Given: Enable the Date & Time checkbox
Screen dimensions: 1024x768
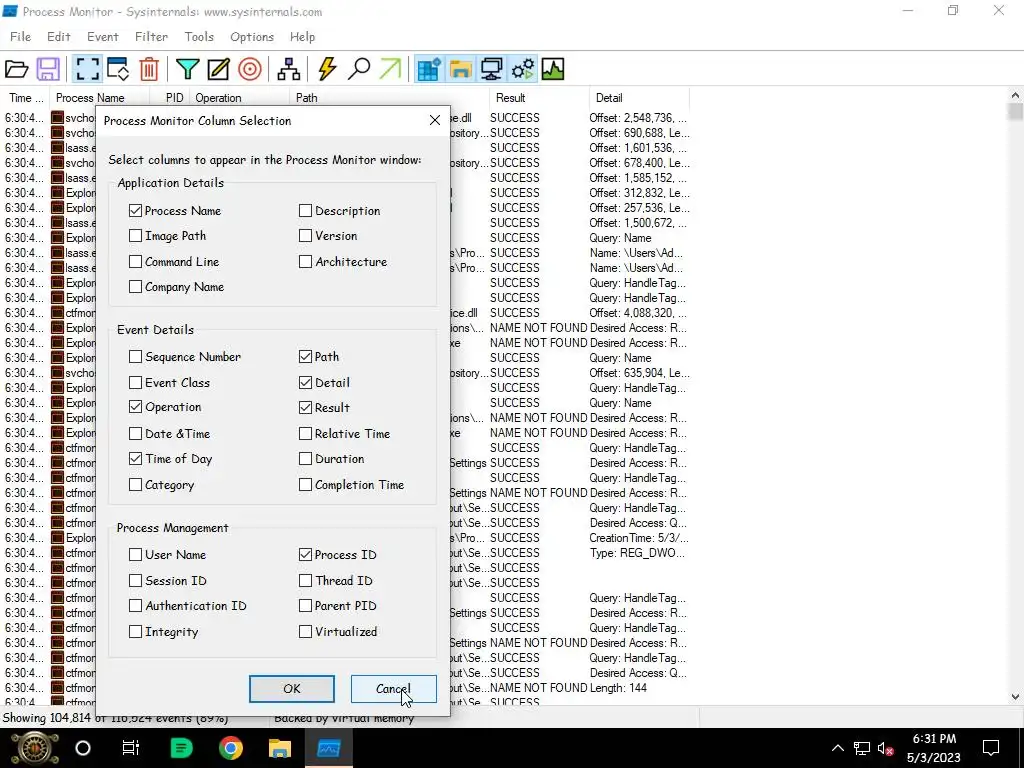Looking at the screenshot, I should (x=135, y=433).
